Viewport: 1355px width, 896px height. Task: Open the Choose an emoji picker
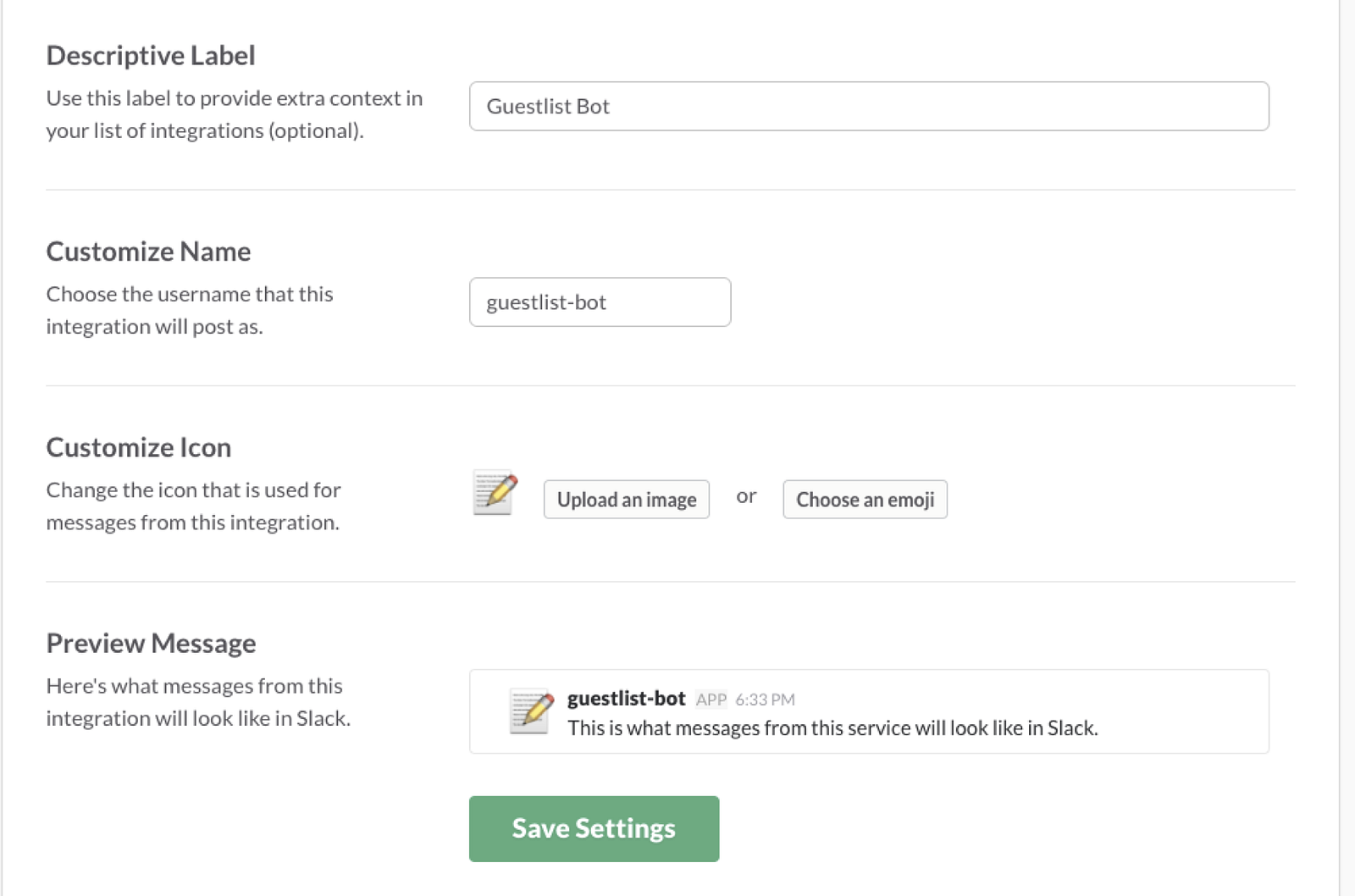865,500
